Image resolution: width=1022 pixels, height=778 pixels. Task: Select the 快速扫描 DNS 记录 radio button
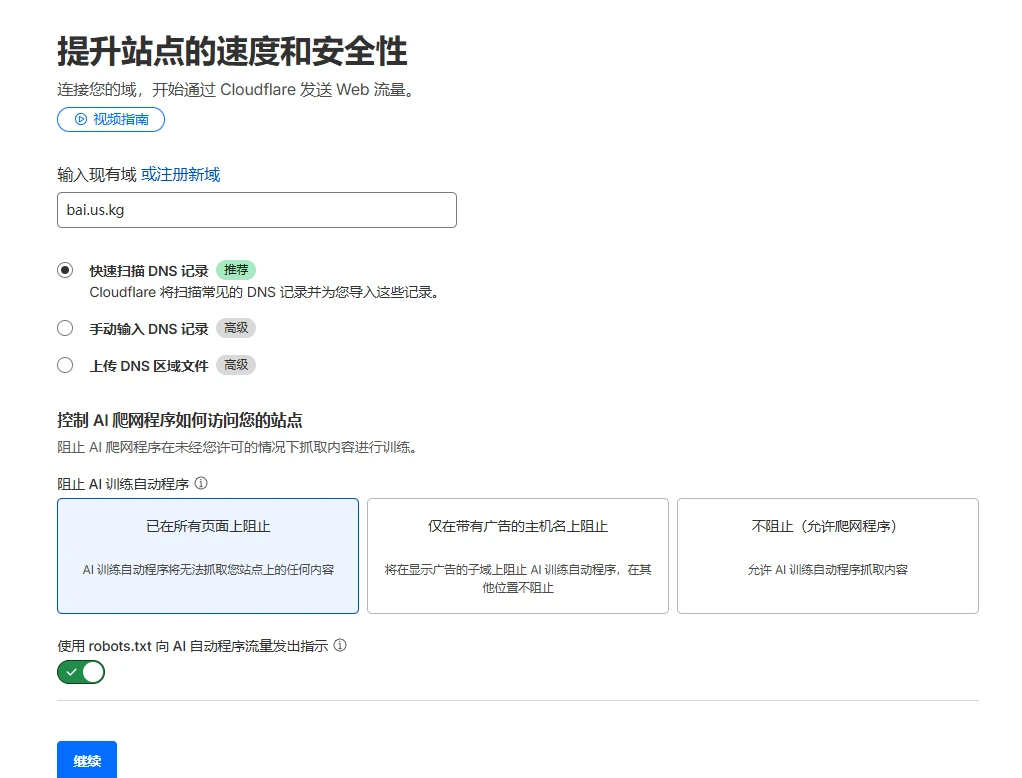65,270
